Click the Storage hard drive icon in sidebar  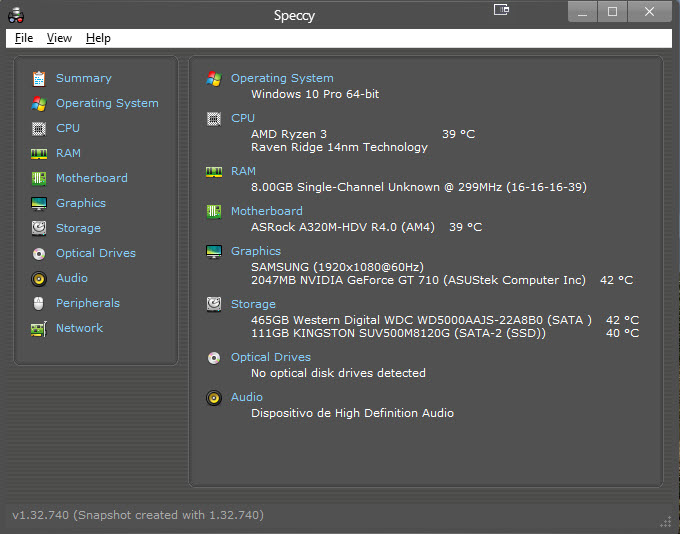[39, 228]
